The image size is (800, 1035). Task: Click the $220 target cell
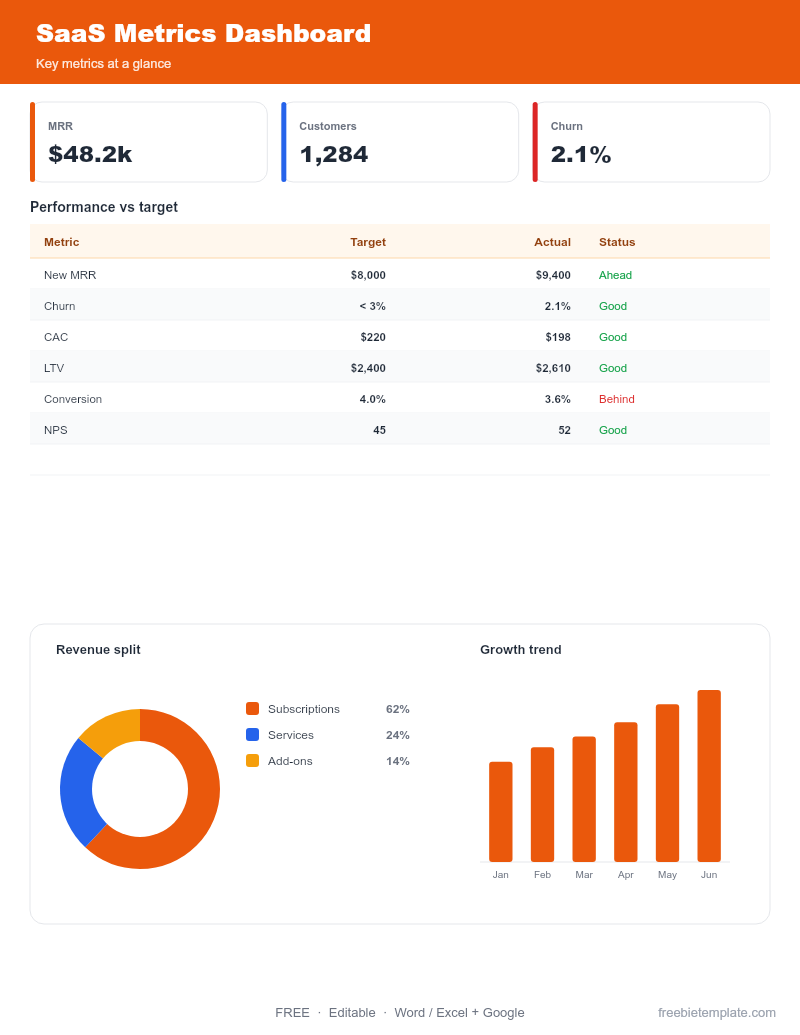pos(373,337)
